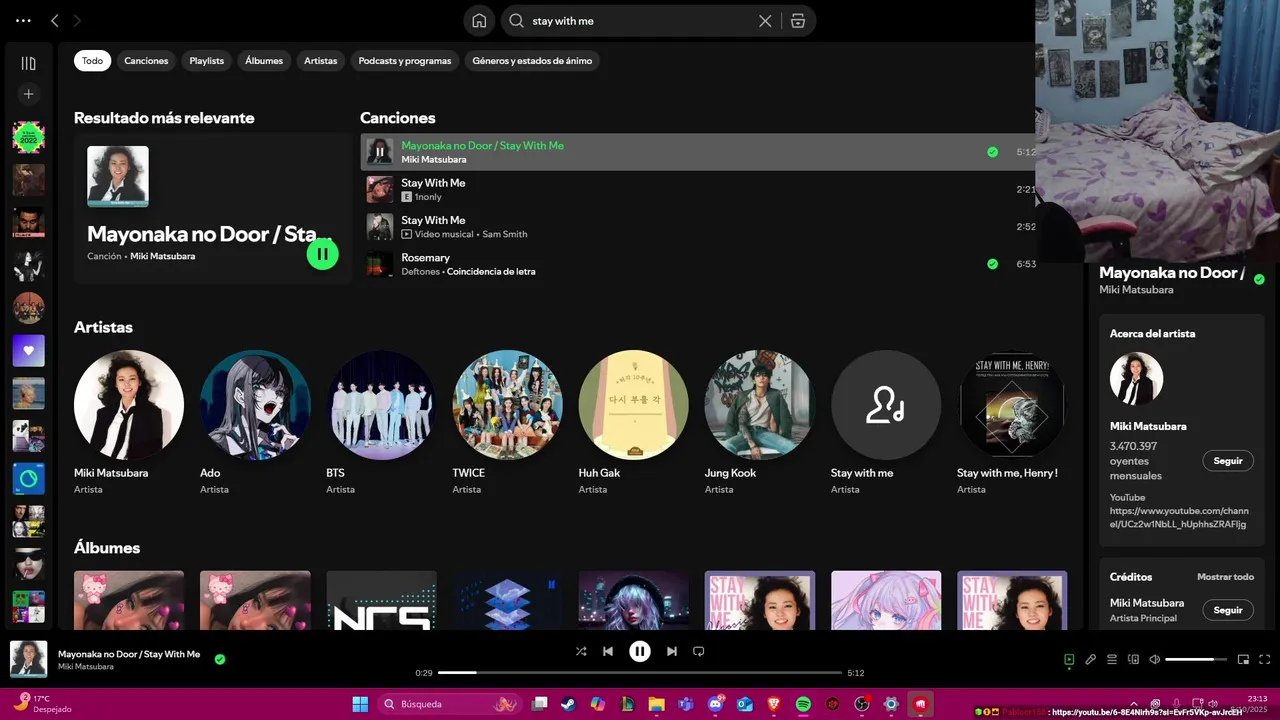This screenshot has height=720, width=1280.
Task: Open the Liked Songs heart playlist
Action: point(28,351)
